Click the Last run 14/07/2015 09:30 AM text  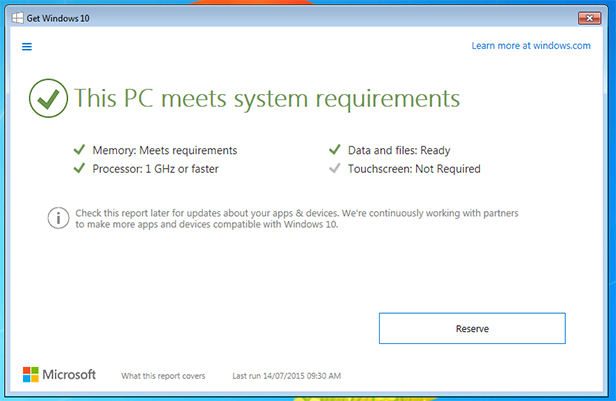pos(286,376)
